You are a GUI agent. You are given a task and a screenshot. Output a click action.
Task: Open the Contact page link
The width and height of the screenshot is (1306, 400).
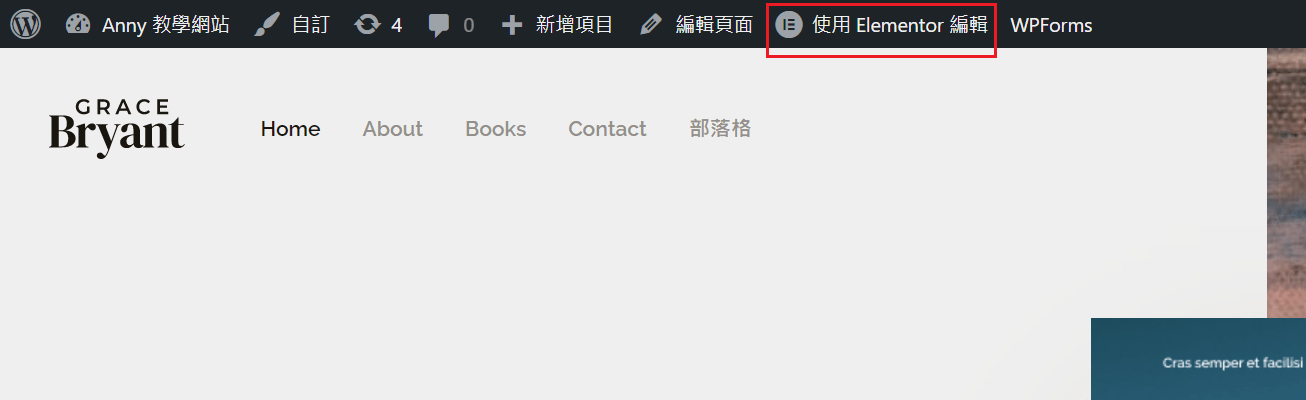point(607,129)
